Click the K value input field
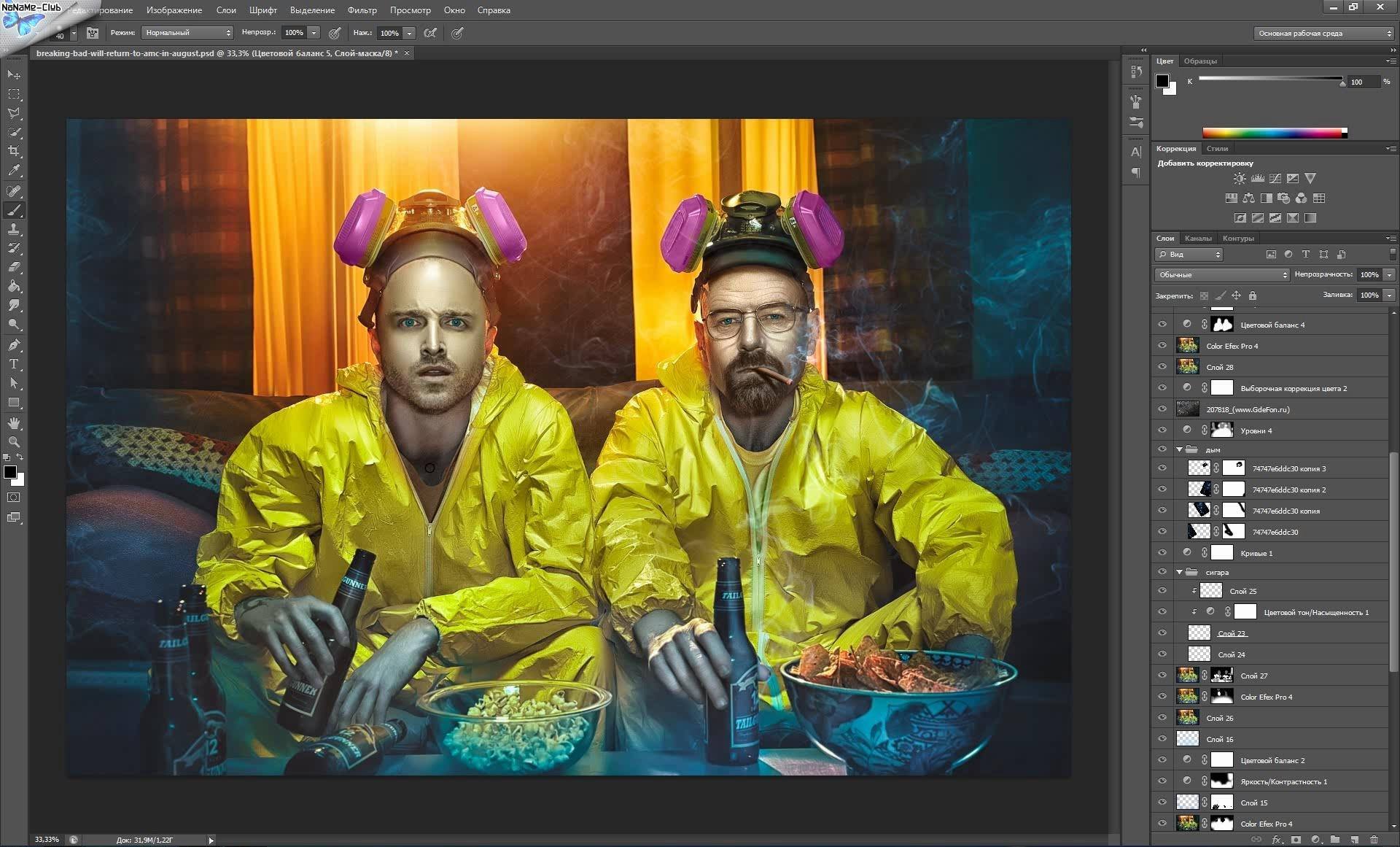Viewport: 1400px width, 847px height. (x=1363, y=82)
